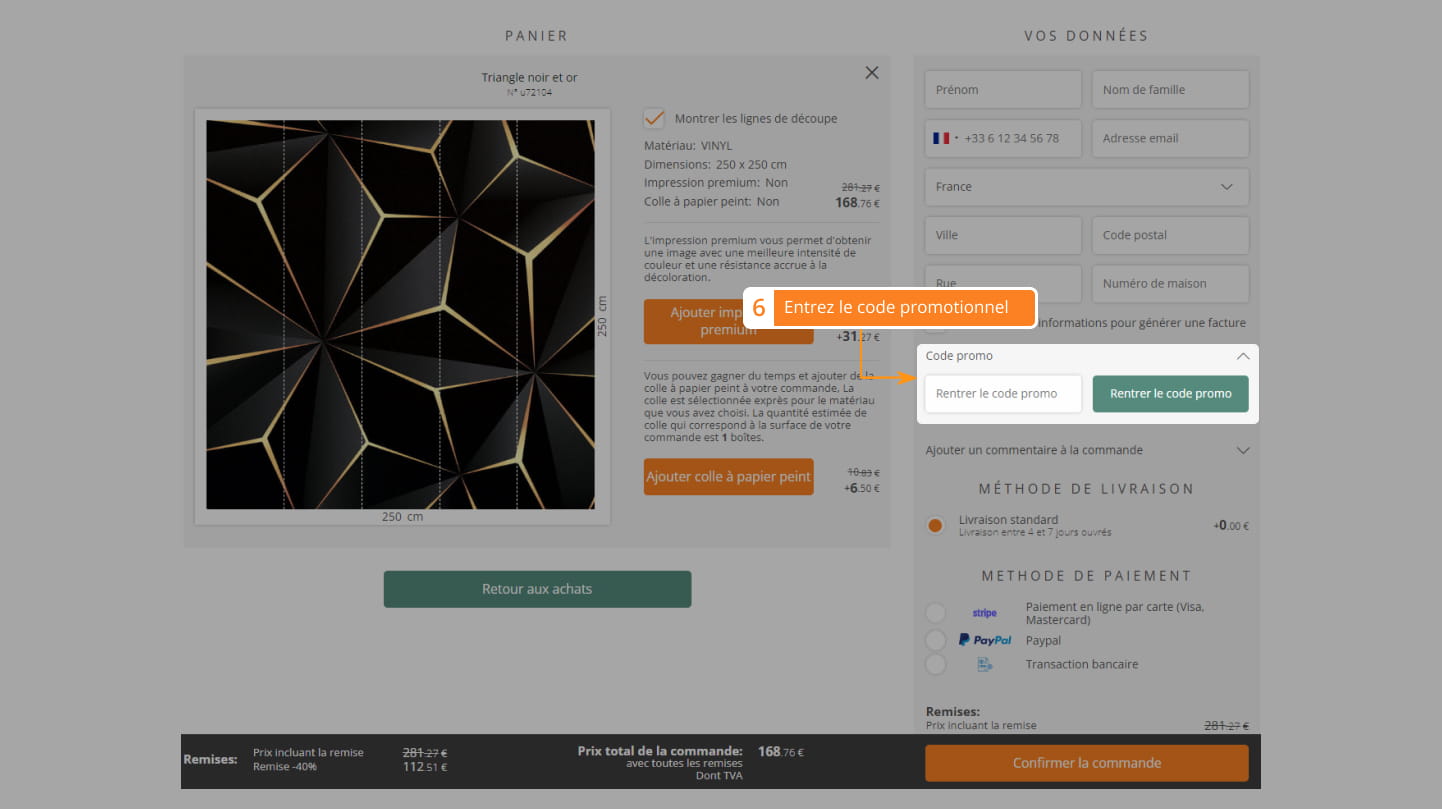This screenshot has height=809, width=1442.
Task: Collapse the Code promo section
Action: (1242, 356)
